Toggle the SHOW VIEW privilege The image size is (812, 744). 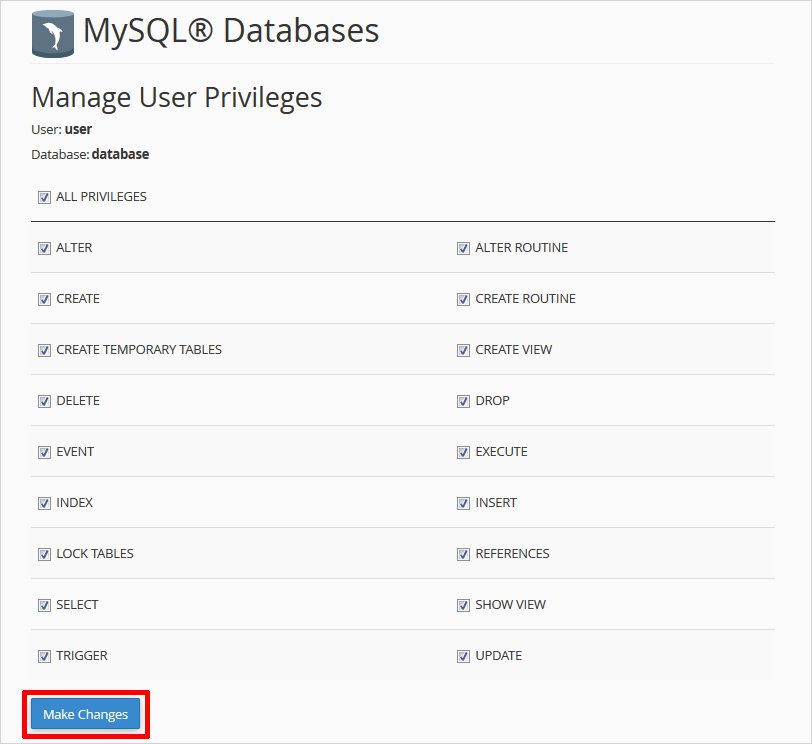click(463, 605)
